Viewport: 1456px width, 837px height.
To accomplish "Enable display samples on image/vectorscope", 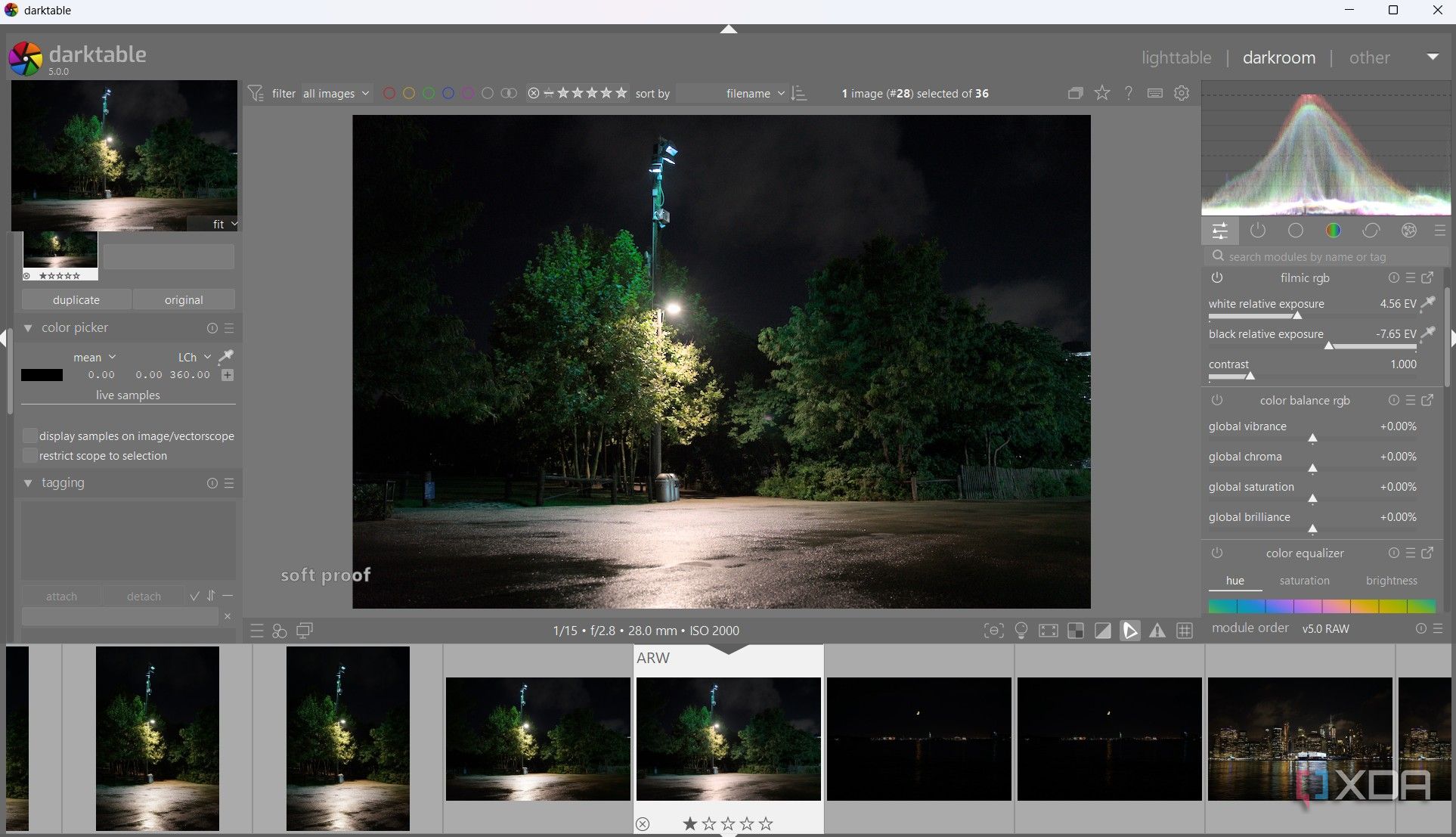I will click(x=30, y=436).
